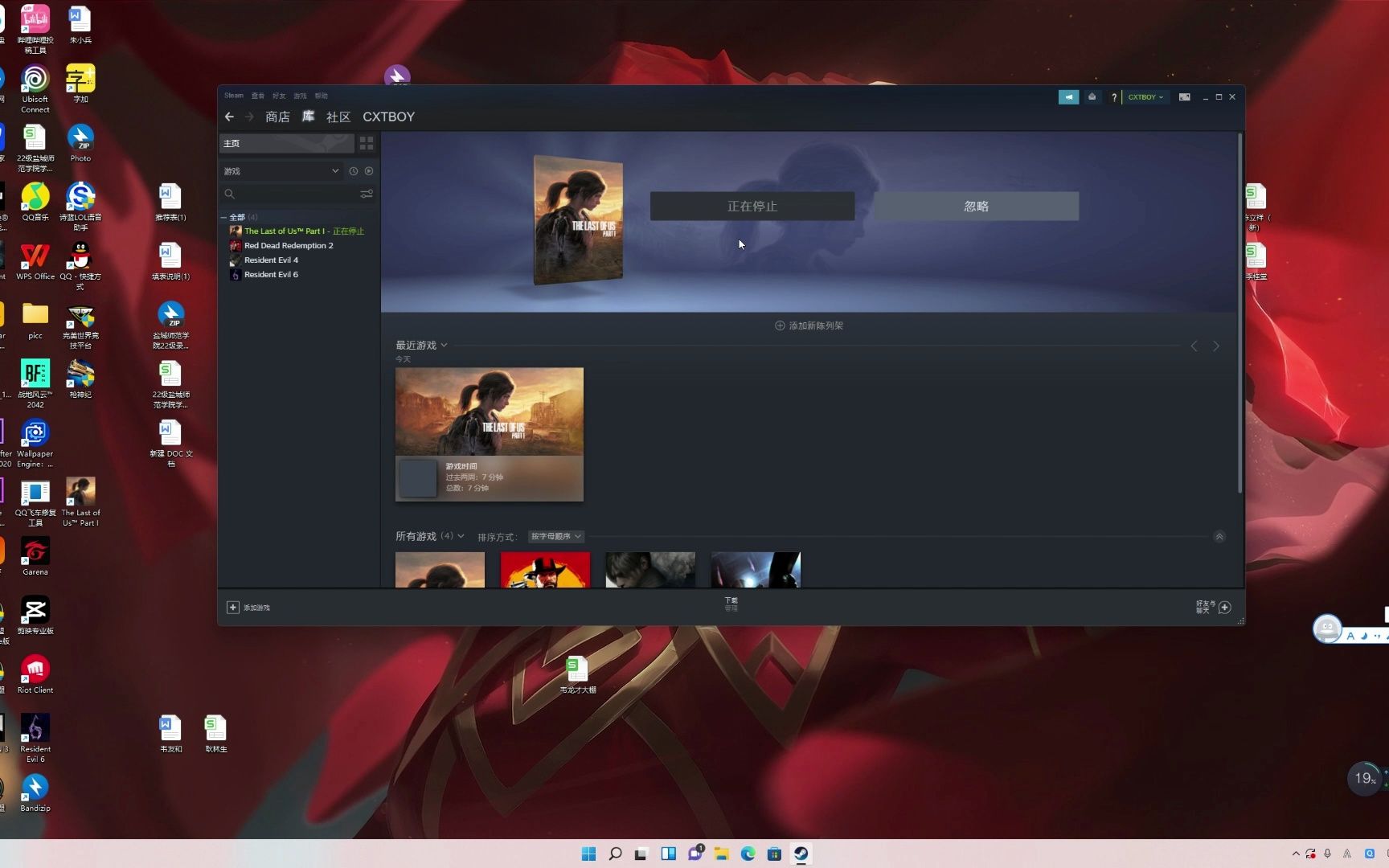Image resolution: width=1389 pixels, height=868 pixels.
Task: Go to the 商店 store tab
Action: point(277,117)
